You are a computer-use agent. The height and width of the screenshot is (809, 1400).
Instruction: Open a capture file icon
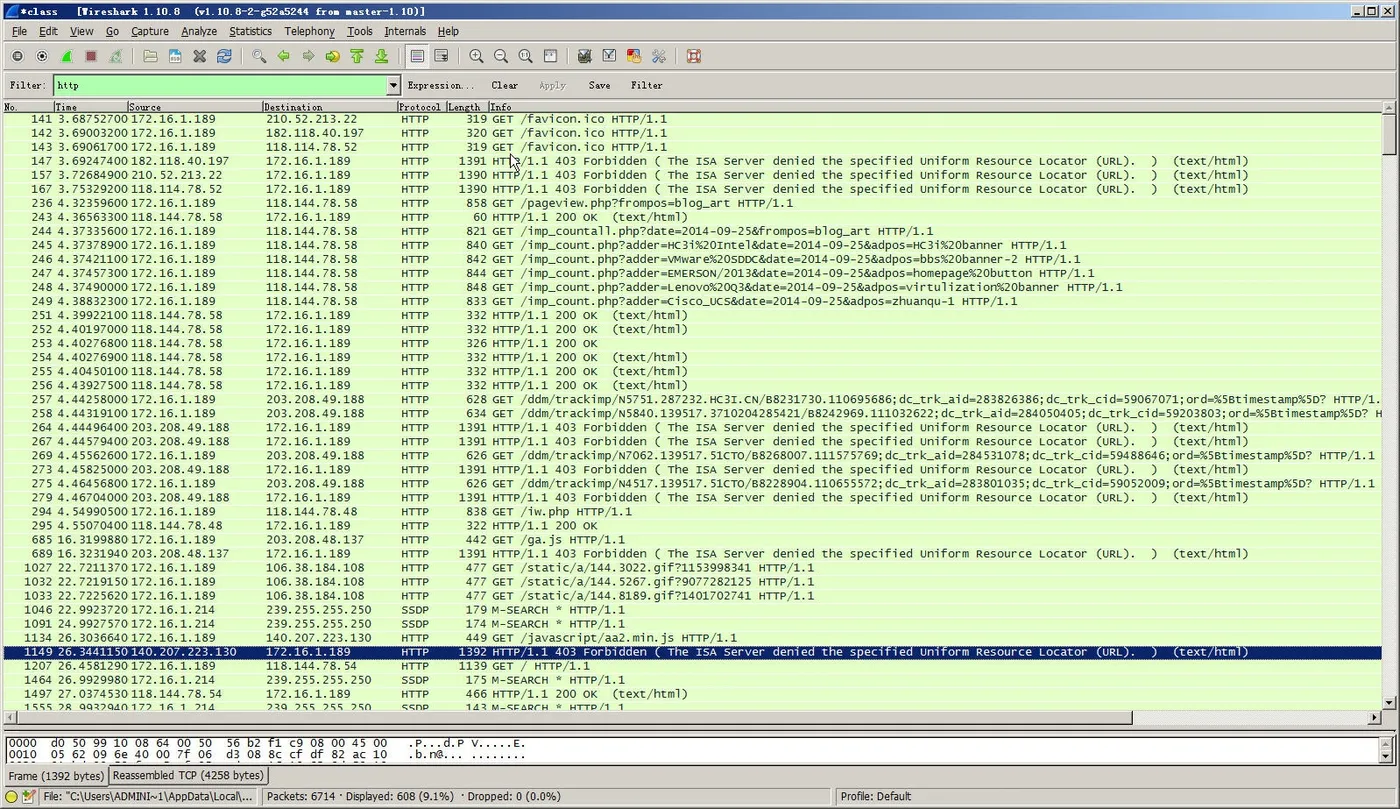tap(150, 57)
